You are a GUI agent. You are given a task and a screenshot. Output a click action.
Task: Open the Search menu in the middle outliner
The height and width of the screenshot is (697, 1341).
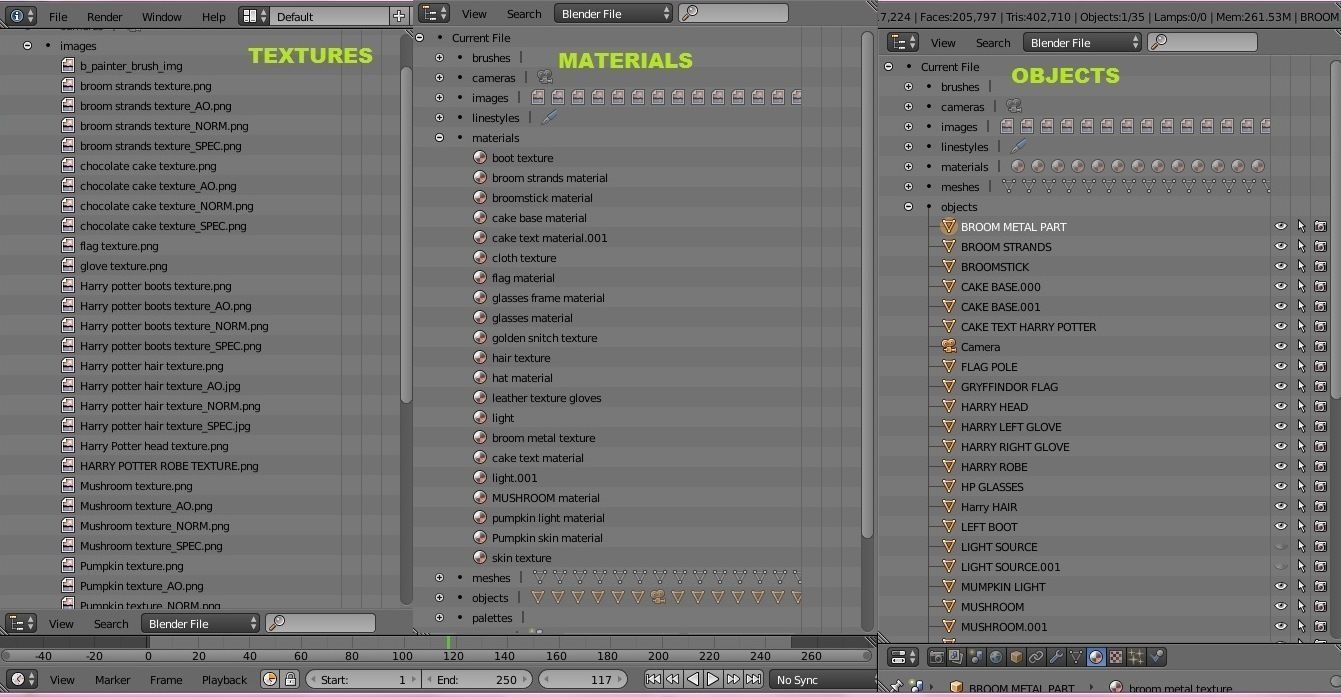[x=524, y=14]
